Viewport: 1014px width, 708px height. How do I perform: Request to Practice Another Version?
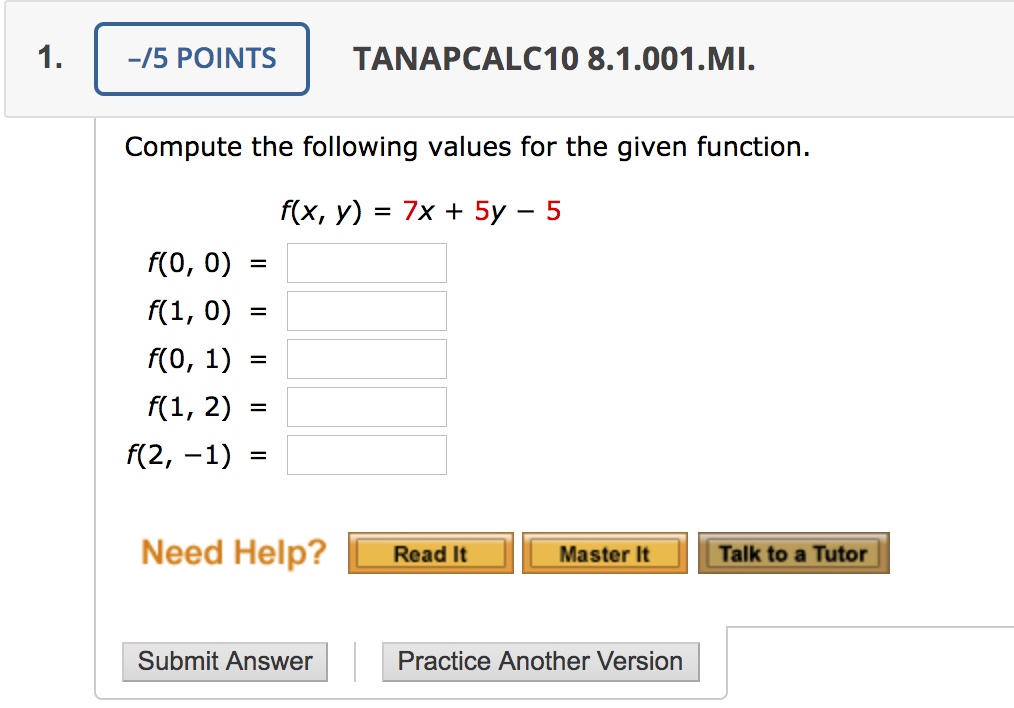[540, 661]
